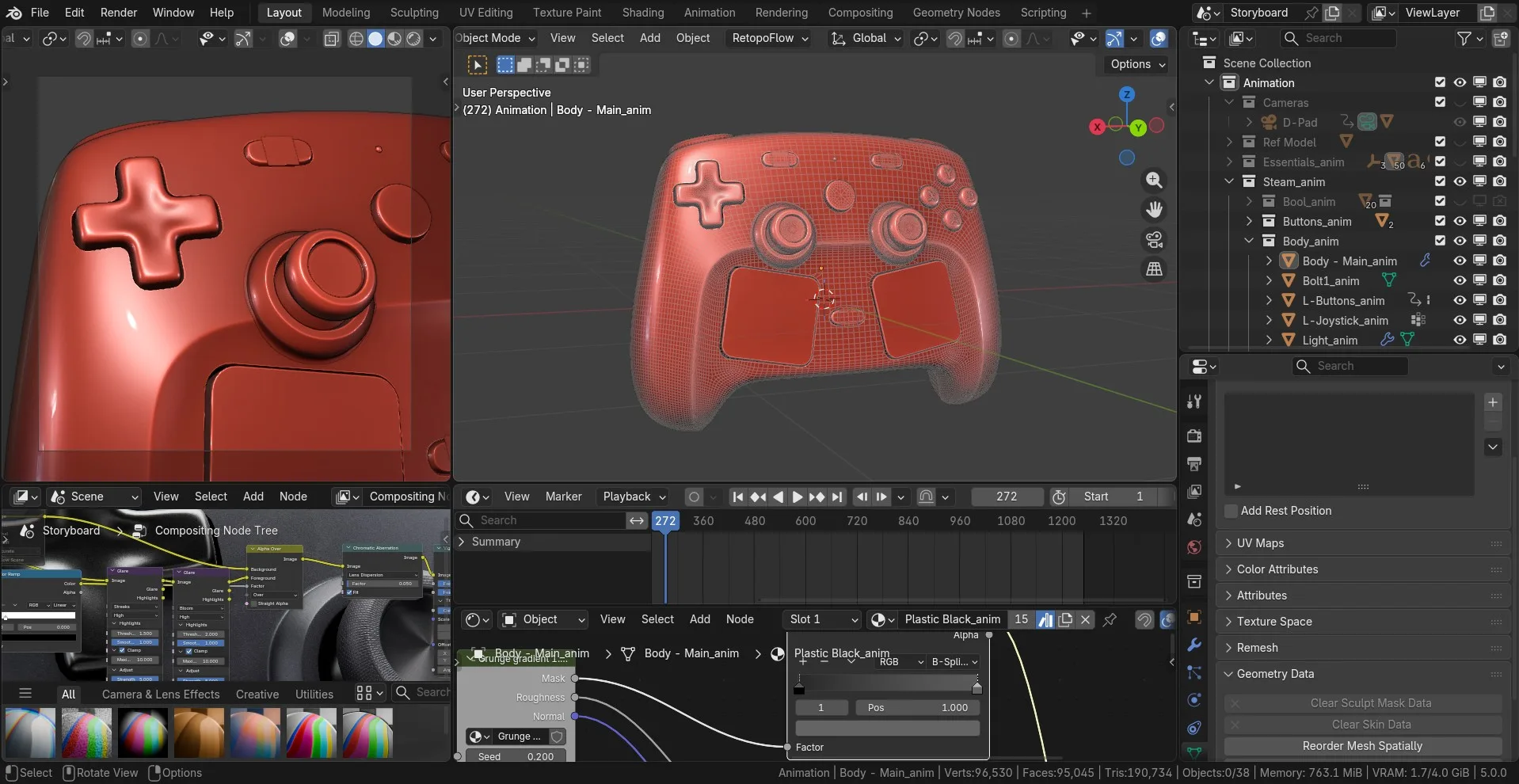Expand the Summary row in timeline
This screenshot has width=1519, height=784.
pyautogui.click(x=462, y=542)
